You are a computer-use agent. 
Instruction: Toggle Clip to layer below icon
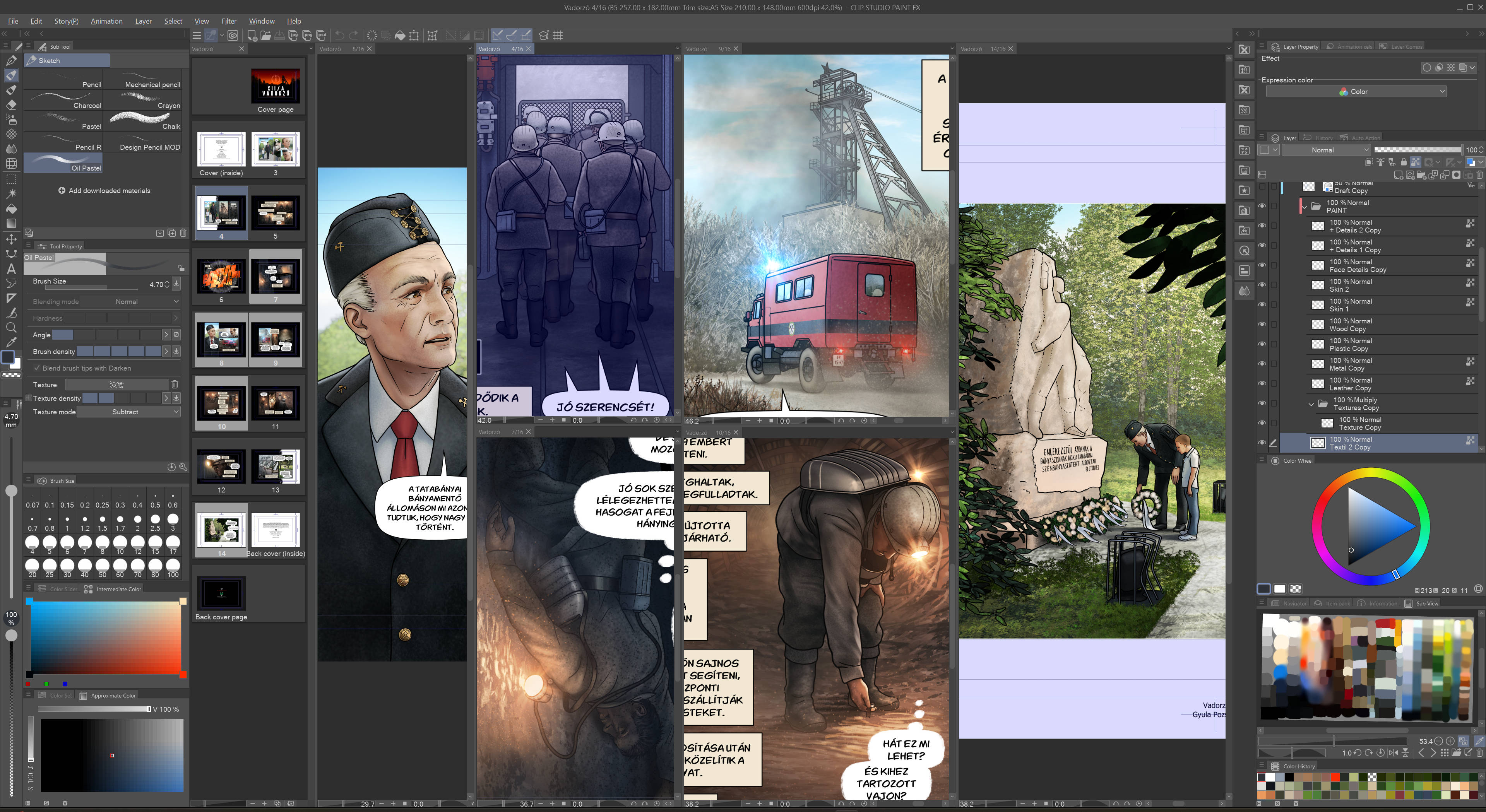[x=1369, y=162]
